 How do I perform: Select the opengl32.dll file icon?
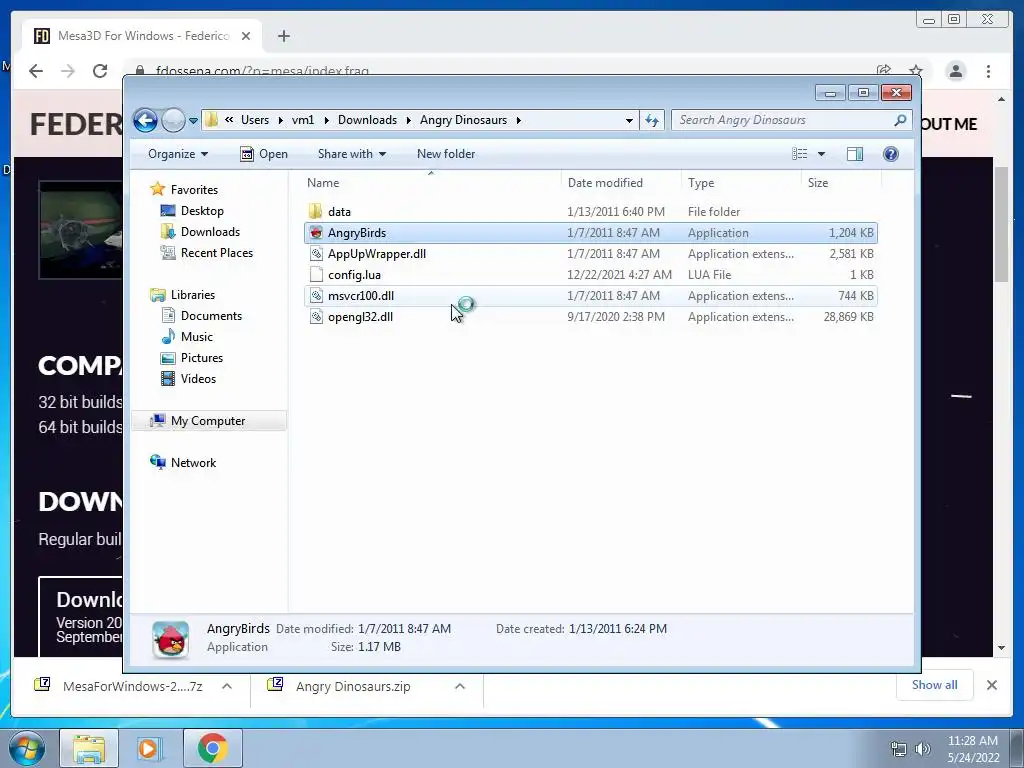(316, 317)
